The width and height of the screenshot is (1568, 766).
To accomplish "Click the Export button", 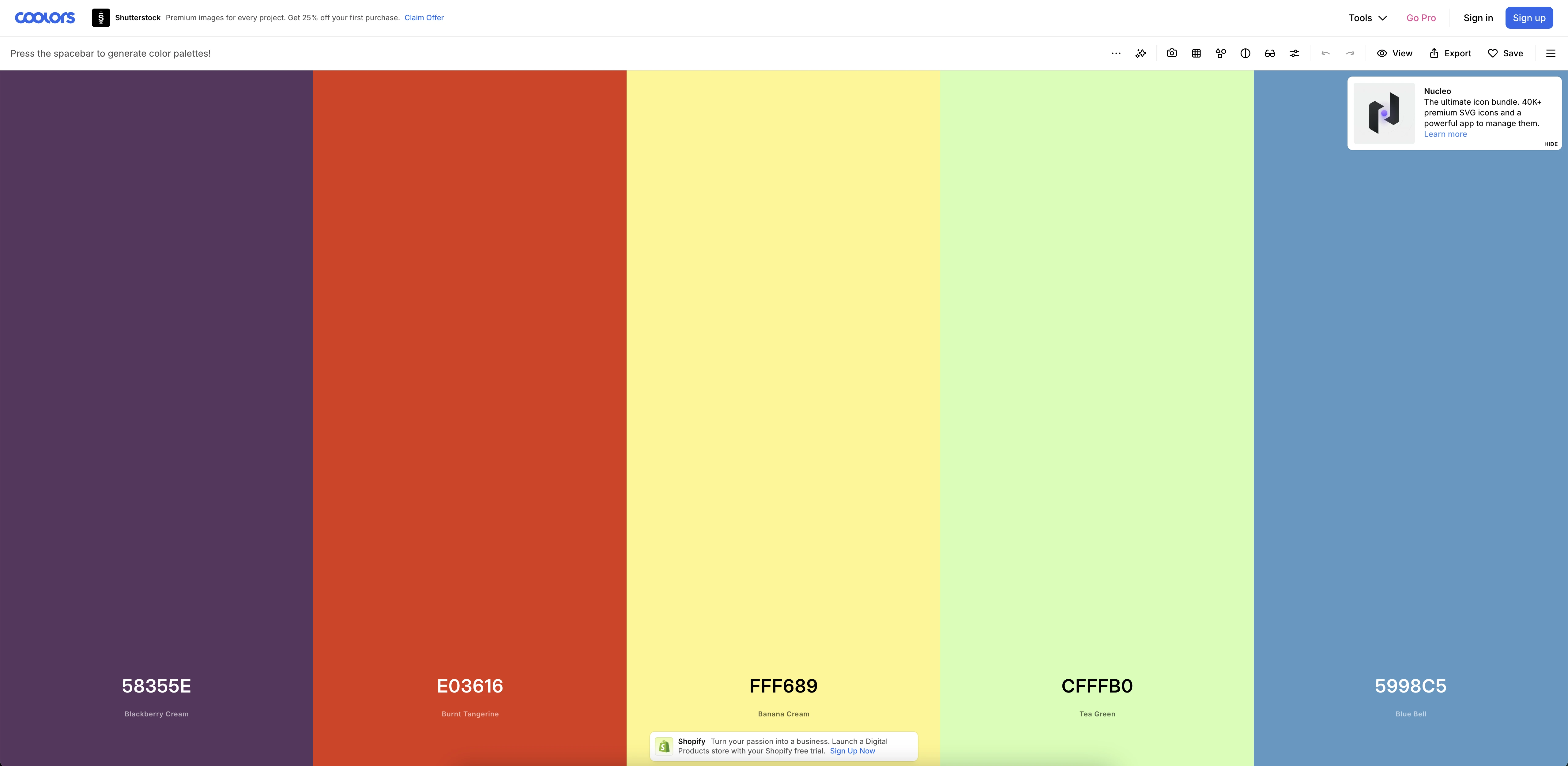I will click(x=1450, y=54).
